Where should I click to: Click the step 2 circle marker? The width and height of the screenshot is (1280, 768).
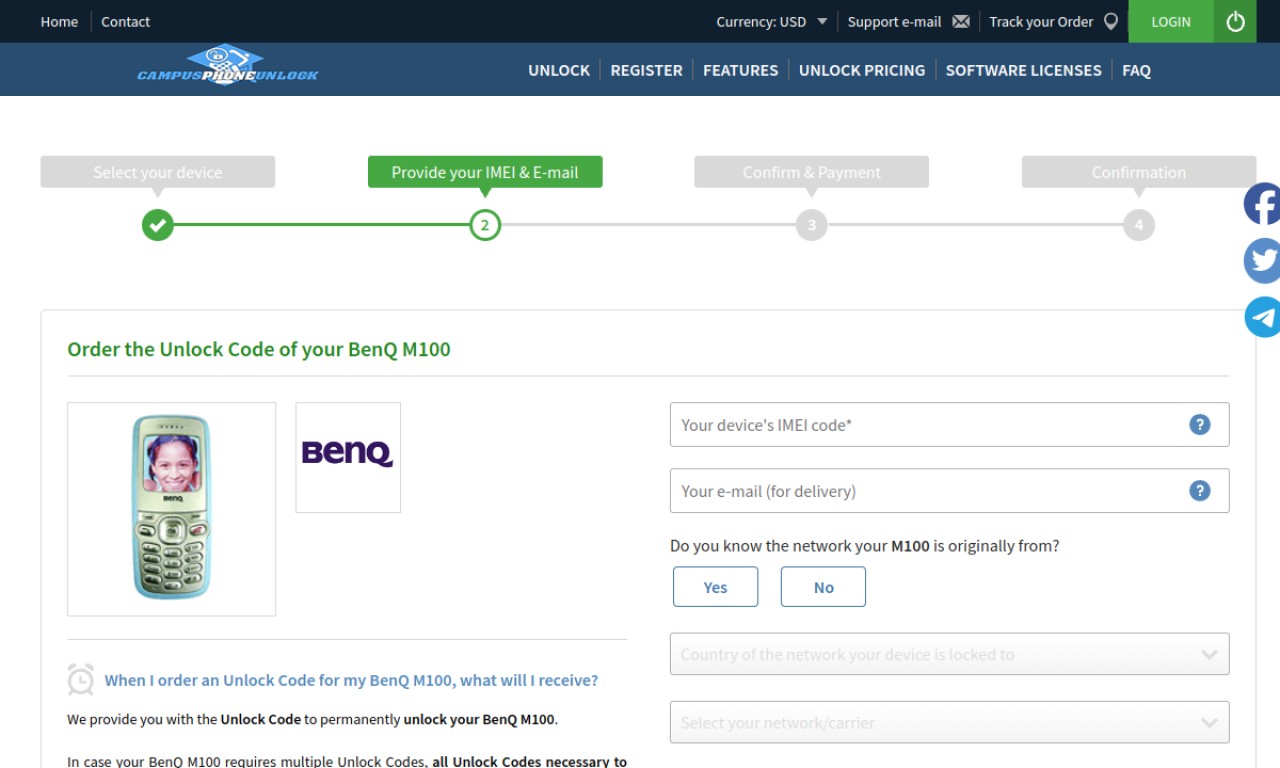coord(485,225)
